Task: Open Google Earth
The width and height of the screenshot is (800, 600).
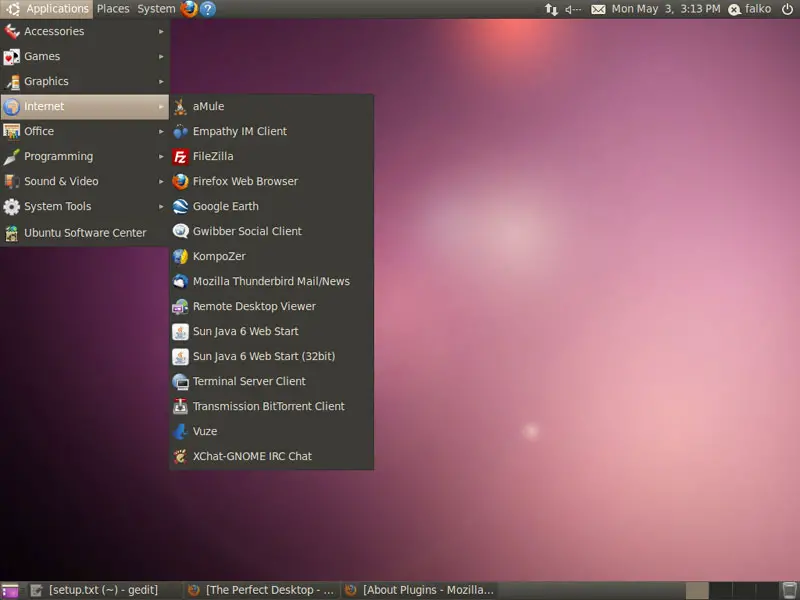Action: click(x=271, y=206)
